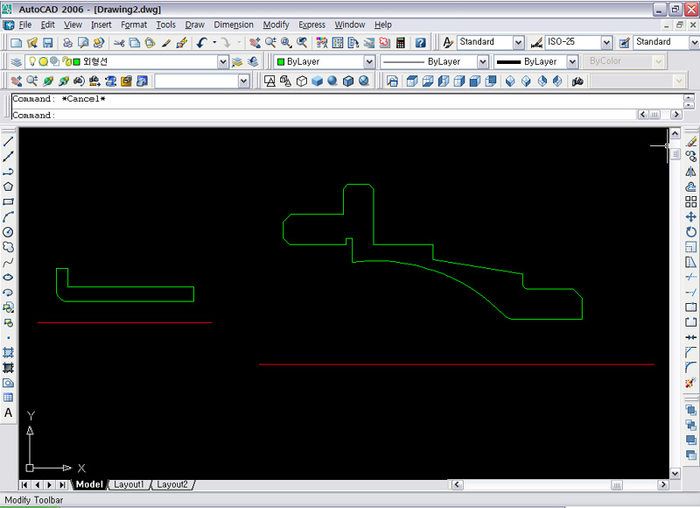Select the Model tab
Viewport: 700px width, 508px height.
click(89, 484)
